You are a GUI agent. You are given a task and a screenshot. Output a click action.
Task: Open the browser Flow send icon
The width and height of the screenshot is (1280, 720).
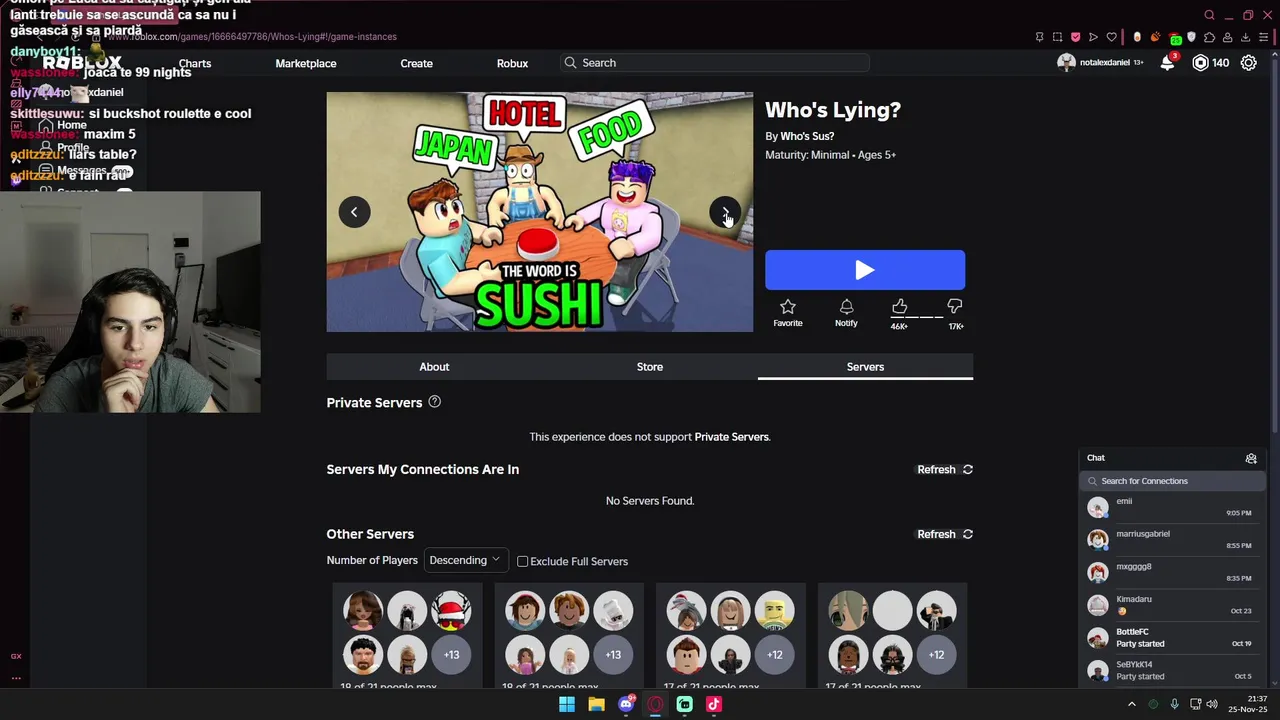point(1093,37)
